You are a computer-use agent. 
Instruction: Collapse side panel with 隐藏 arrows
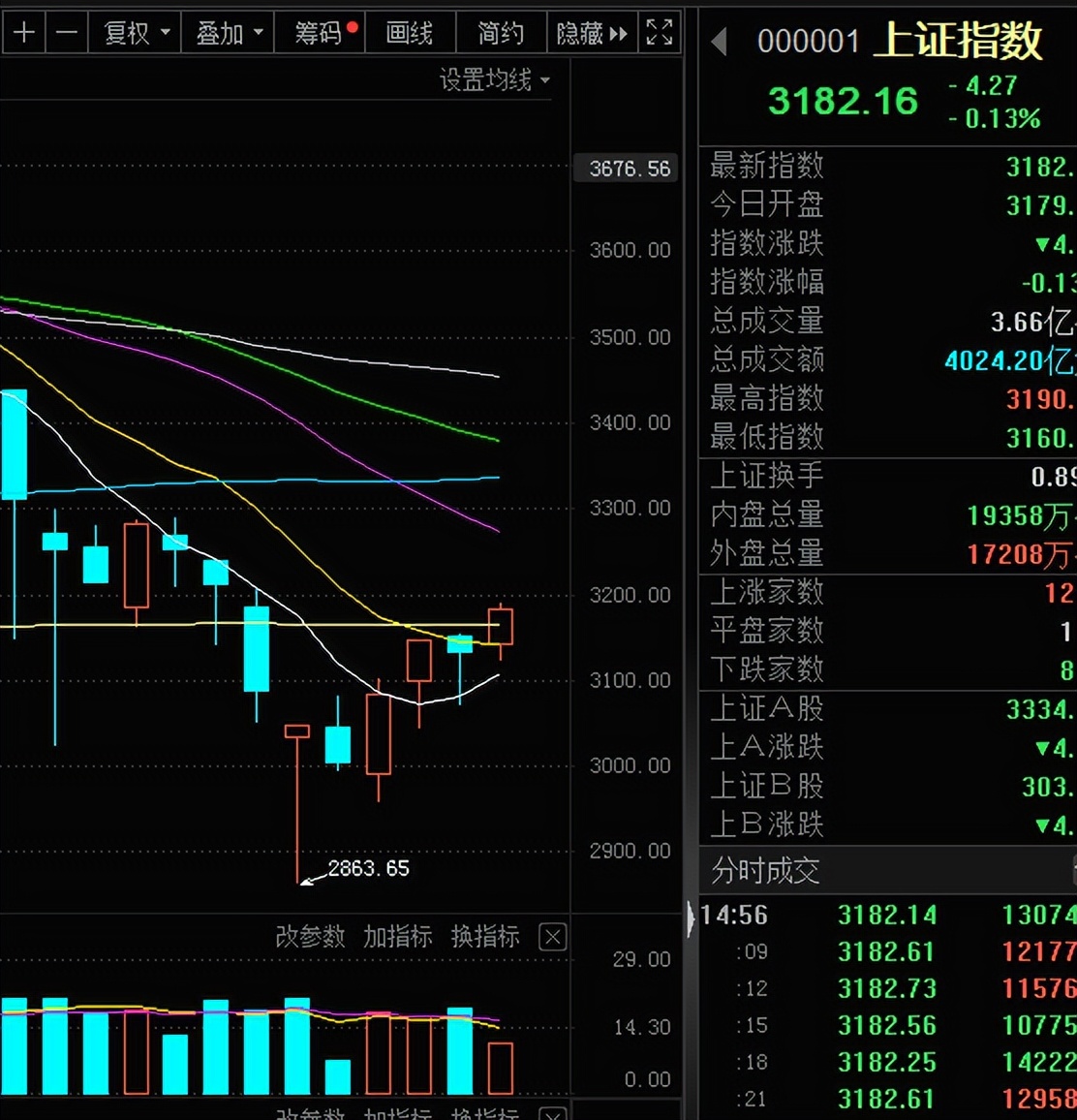[592, 33]
